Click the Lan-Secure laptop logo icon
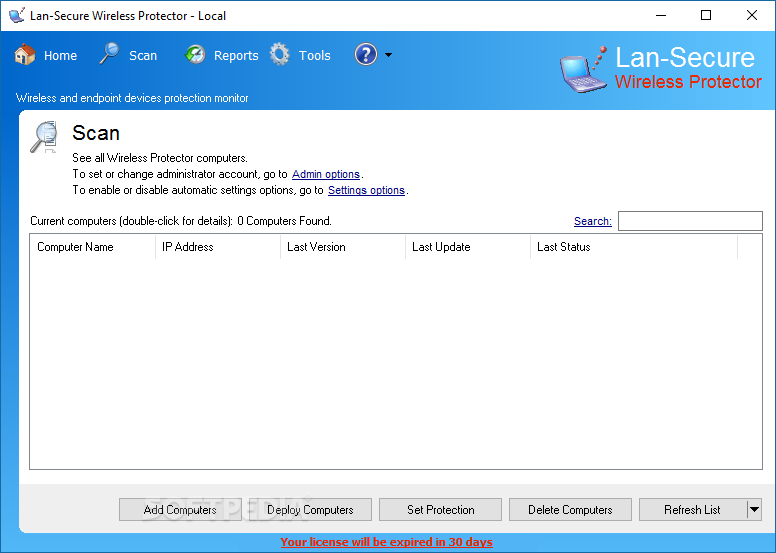Screen dimensions: 776x553 pyautogui.click(x=583, y=70)
